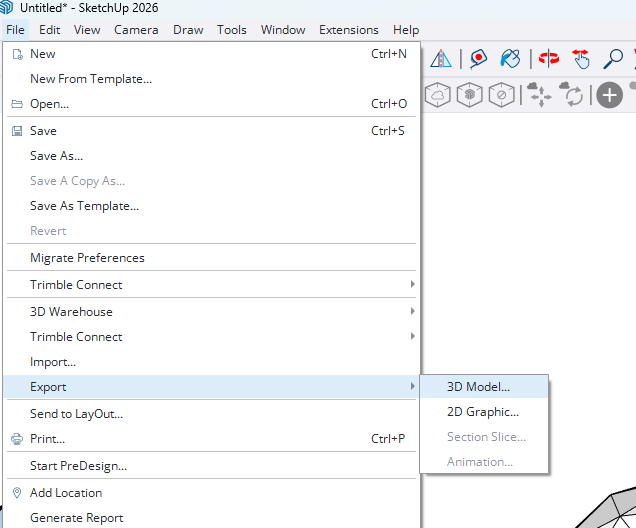Open the Help menu
The width and height of the screenshot is (636, 528).
(406, 30)
